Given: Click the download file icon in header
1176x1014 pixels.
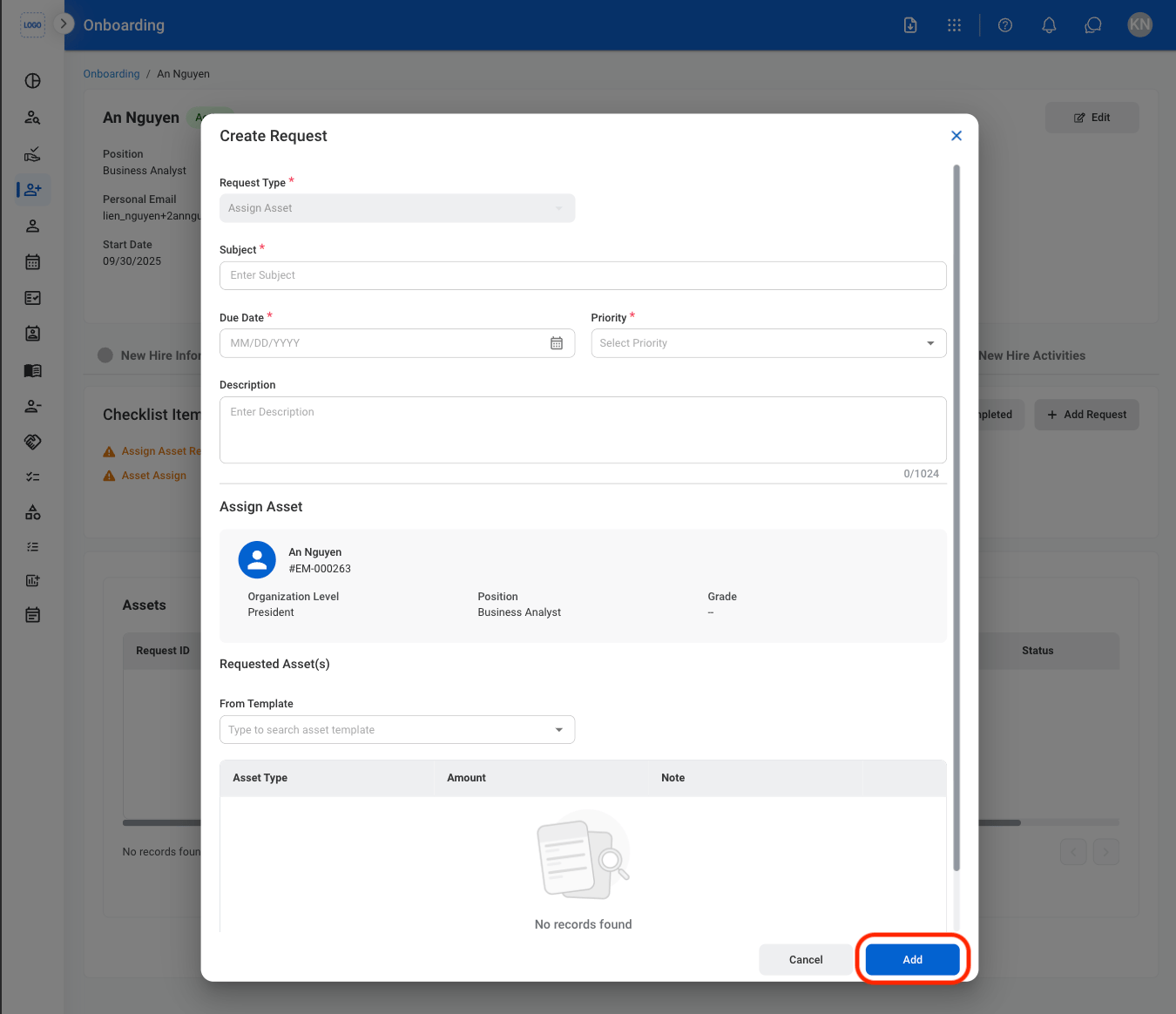Looking at the screenshot, I should click(x=910, y=25).
